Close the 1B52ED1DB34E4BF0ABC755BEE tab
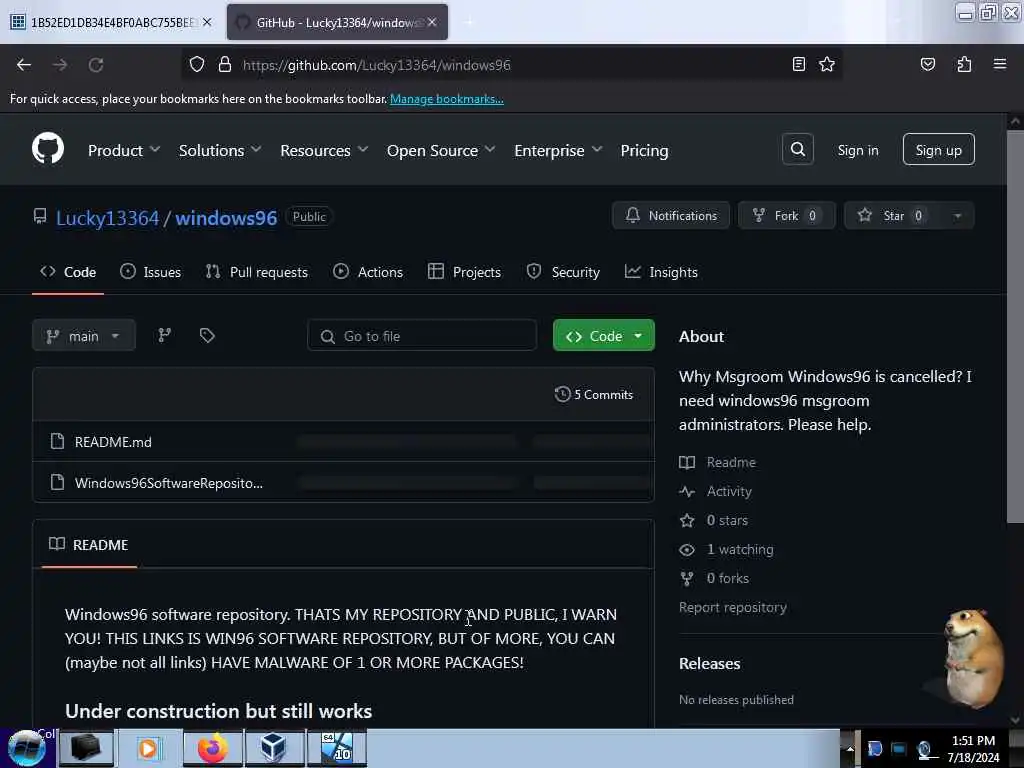Screen dimensions: 1024x768 coord(207,22)
